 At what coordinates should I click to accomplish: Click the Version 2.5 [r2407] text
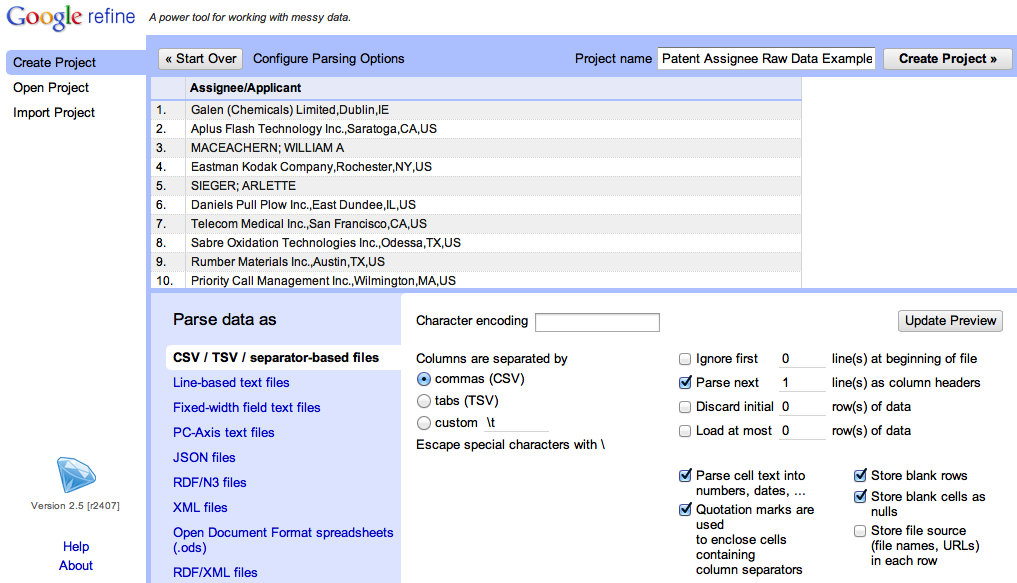point(75,505)
